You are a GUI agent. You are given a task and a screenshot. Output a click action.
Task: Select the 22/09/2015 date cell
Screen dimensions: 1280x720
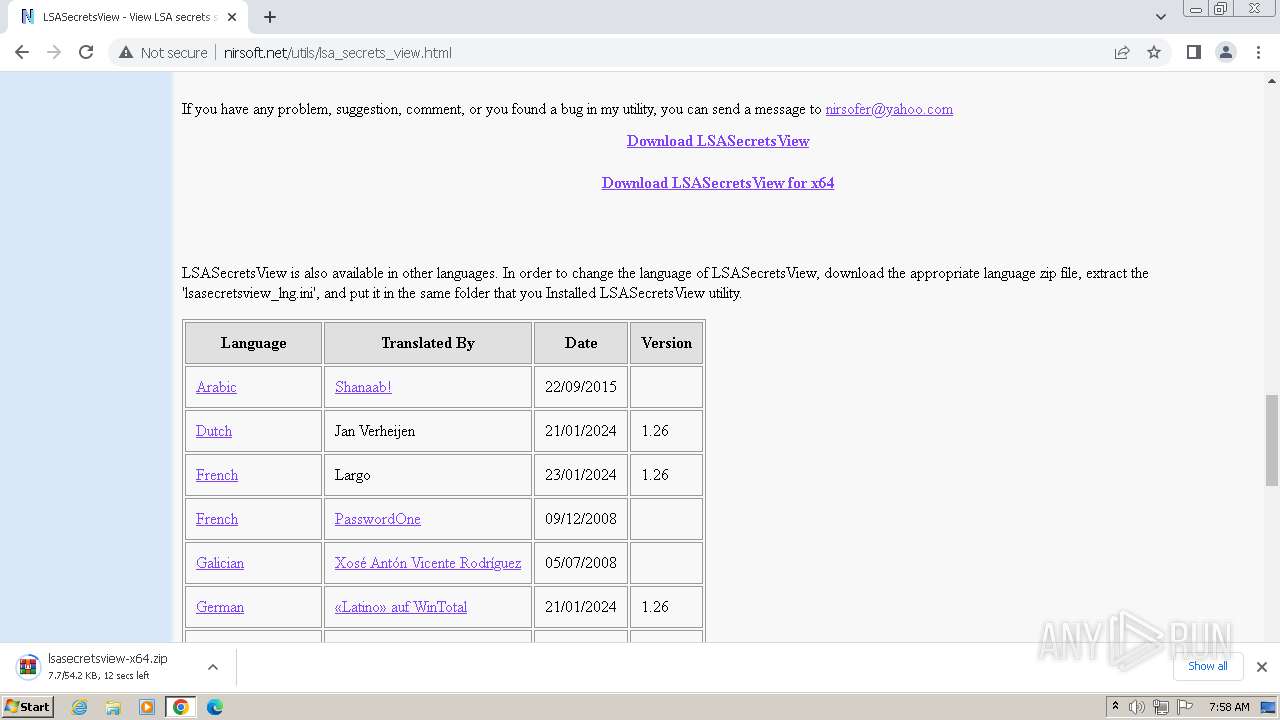coord(581,387)
